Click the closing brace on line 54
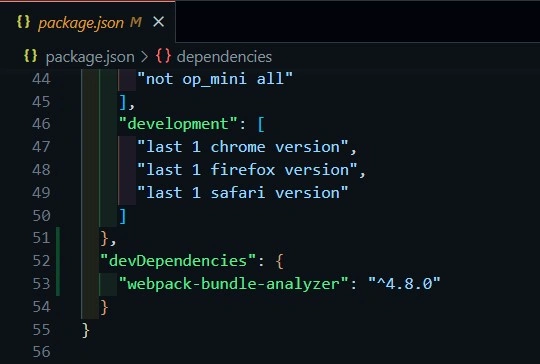Image resolution: width=540 pixels, height=364 pixels. (104, 307)
